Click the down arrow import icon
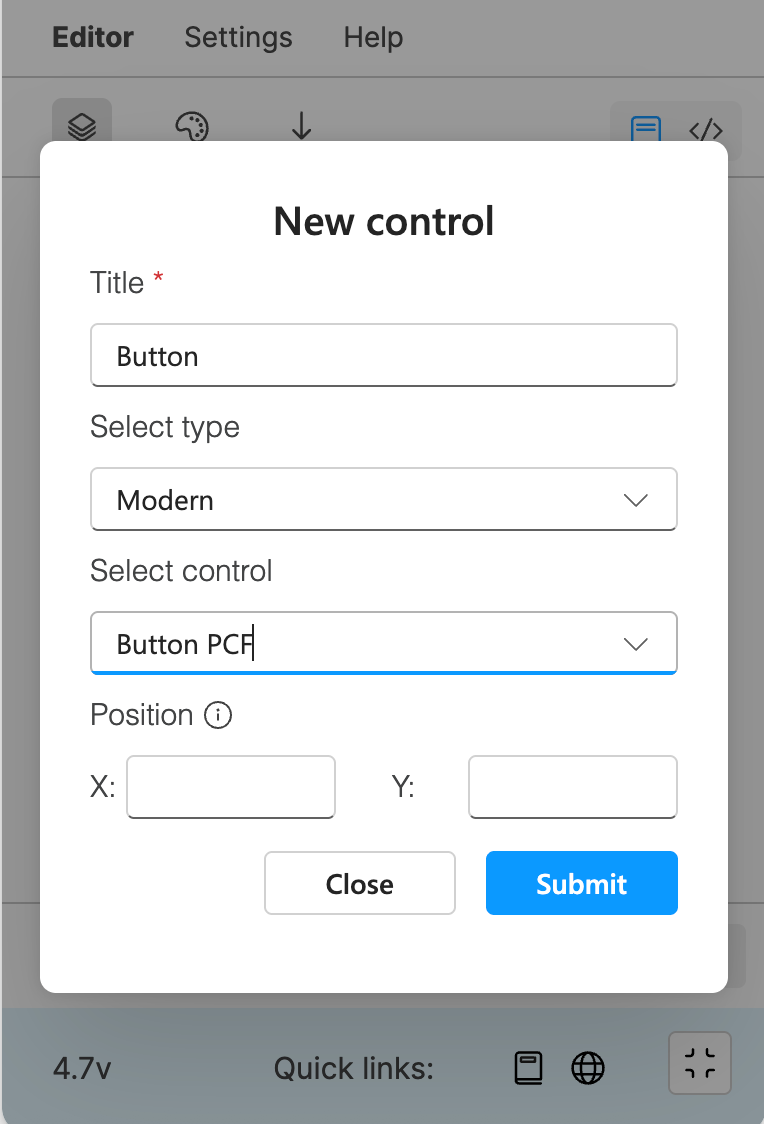Screen dimensions: 764x1124 pyautogui.click(x=302, y=125)
